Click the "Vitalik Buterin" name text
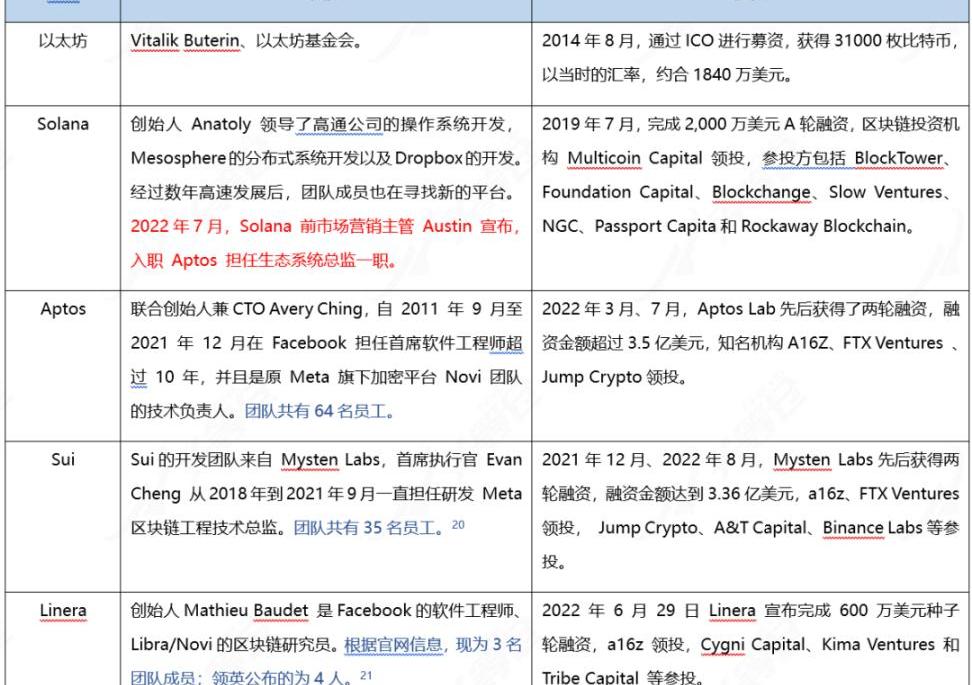 185,41
